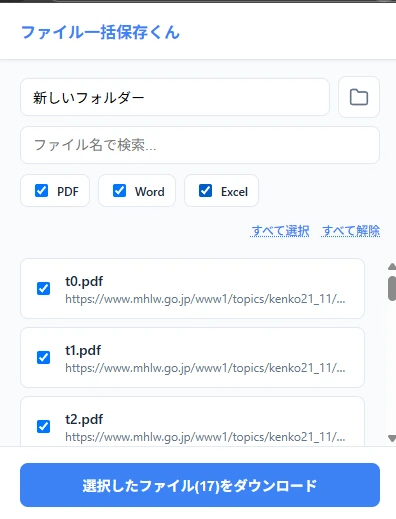Click the URL under t1.pdf
The image size is (396, 519).
pos(205,368)
